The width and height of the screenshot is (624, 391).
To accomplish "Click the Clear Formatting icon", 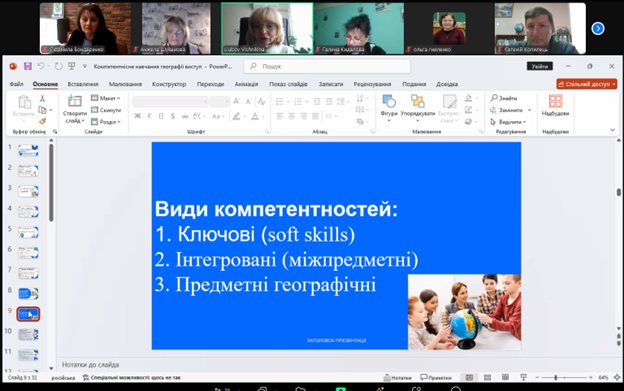I will [x=261, y=101].
